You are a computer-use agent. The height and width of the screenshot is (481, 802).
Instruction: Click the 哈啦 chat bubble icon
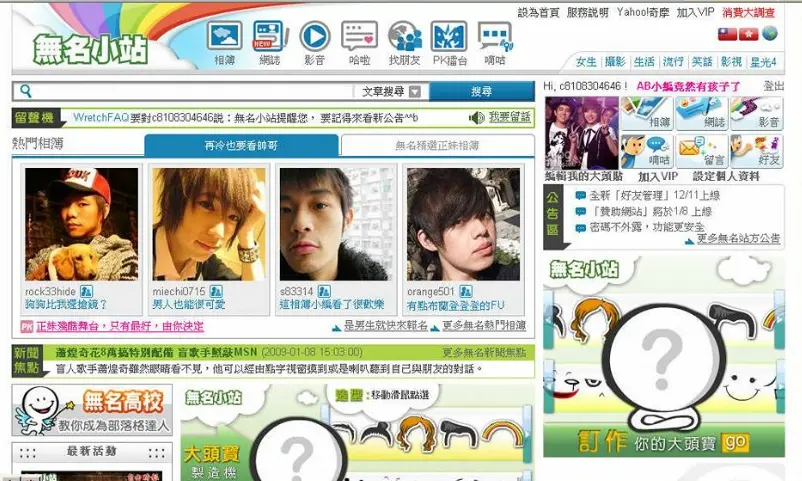point(359,37)
